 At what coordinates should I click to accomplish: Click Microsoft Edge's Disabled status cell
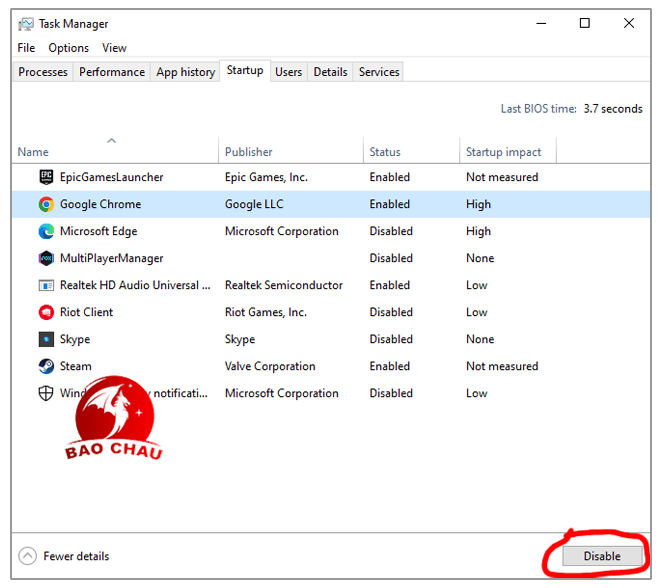pyautogui.click(x=391, y=231)
